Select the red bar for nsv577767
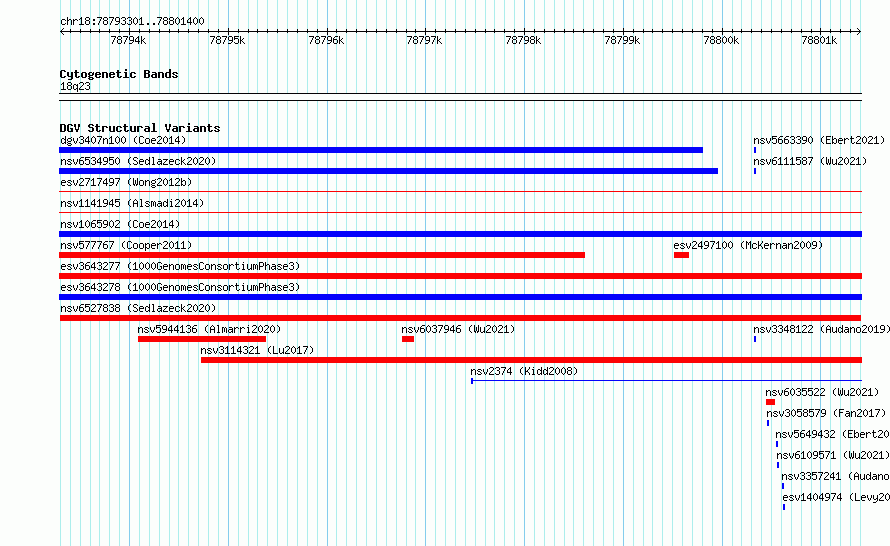890x546 pixels. tap(322, 255)
